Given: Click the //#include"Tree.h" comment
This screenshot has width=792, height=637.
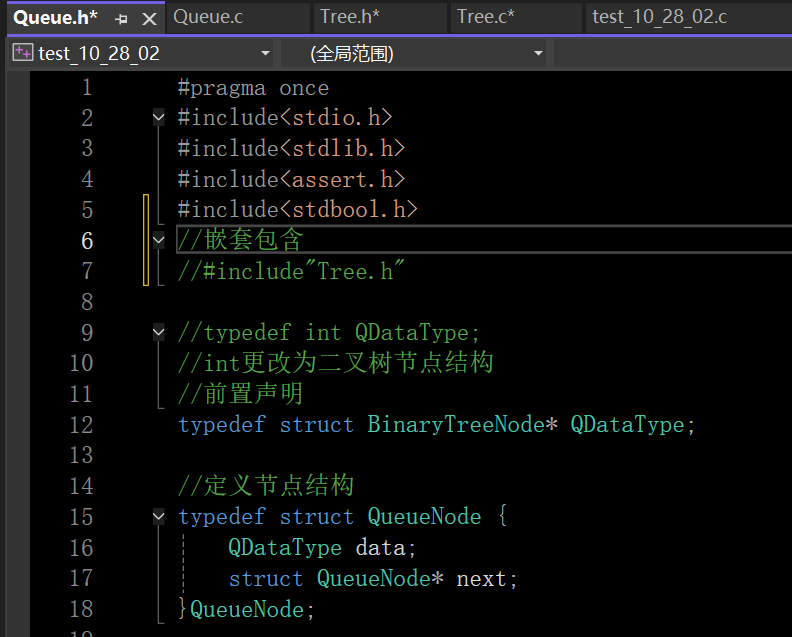Looking at the screenshot, I should tap(291, 271).
